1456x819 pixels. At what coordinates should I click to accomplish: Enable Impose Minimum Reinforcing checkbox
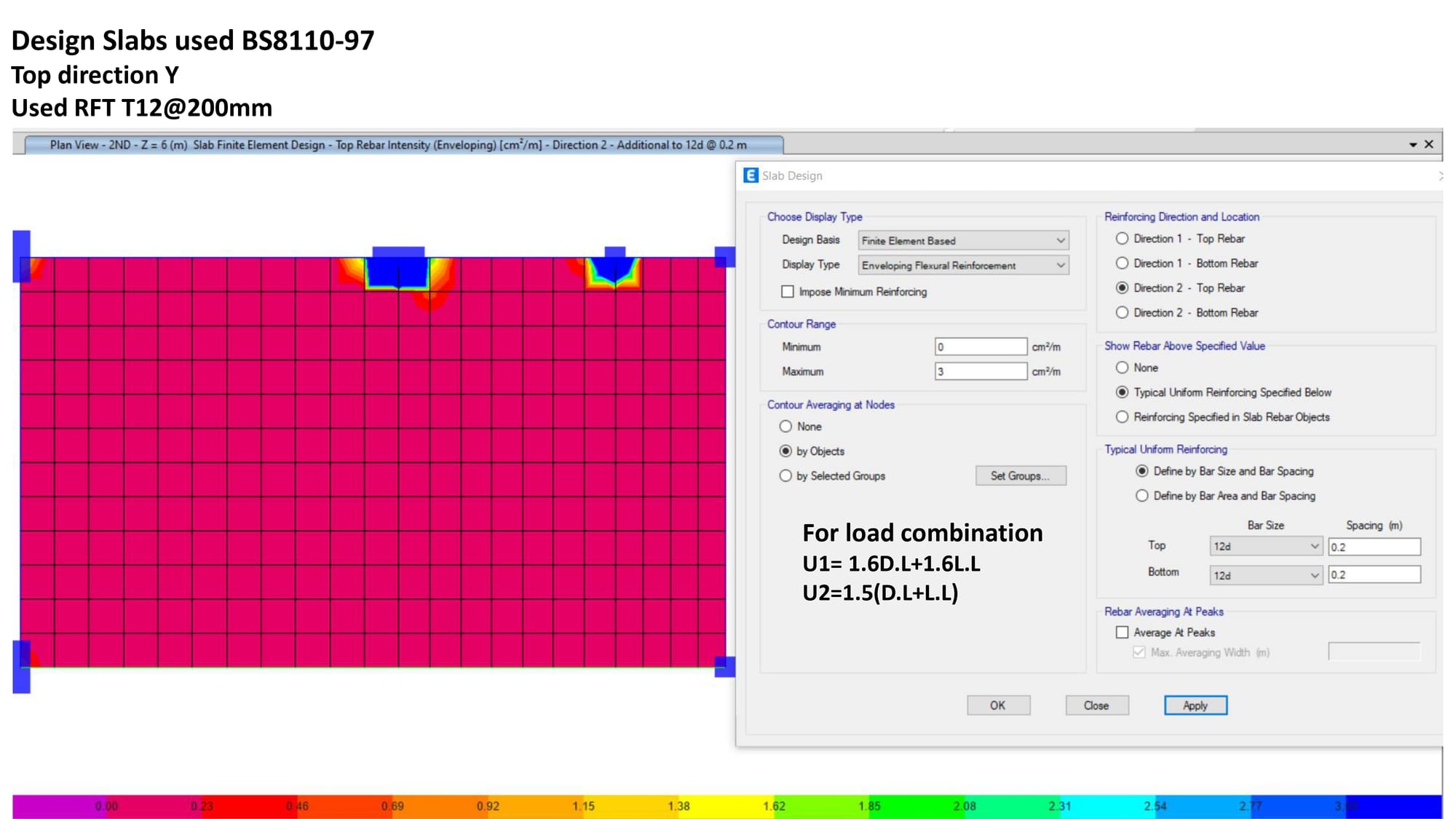788,292
